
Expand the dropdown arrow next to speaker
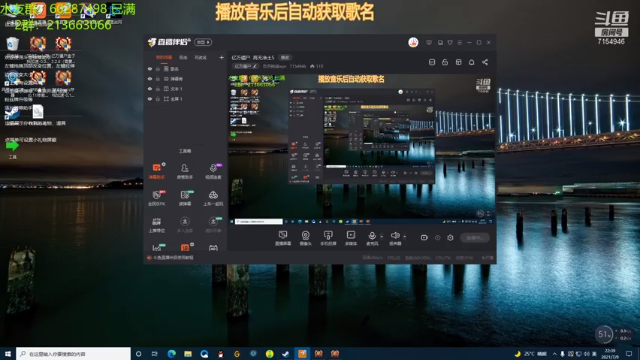(x=404, y=236)
